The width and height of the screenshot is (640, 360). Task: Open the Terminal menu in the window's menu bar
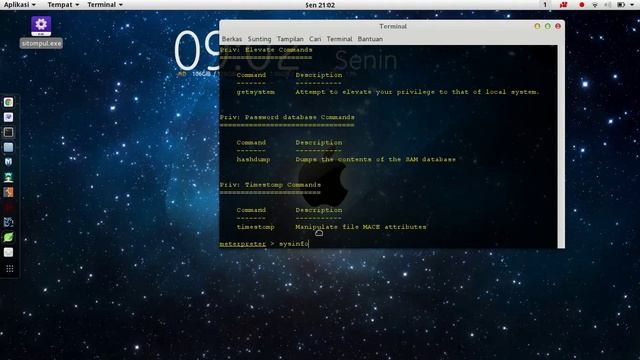point(339,39)
